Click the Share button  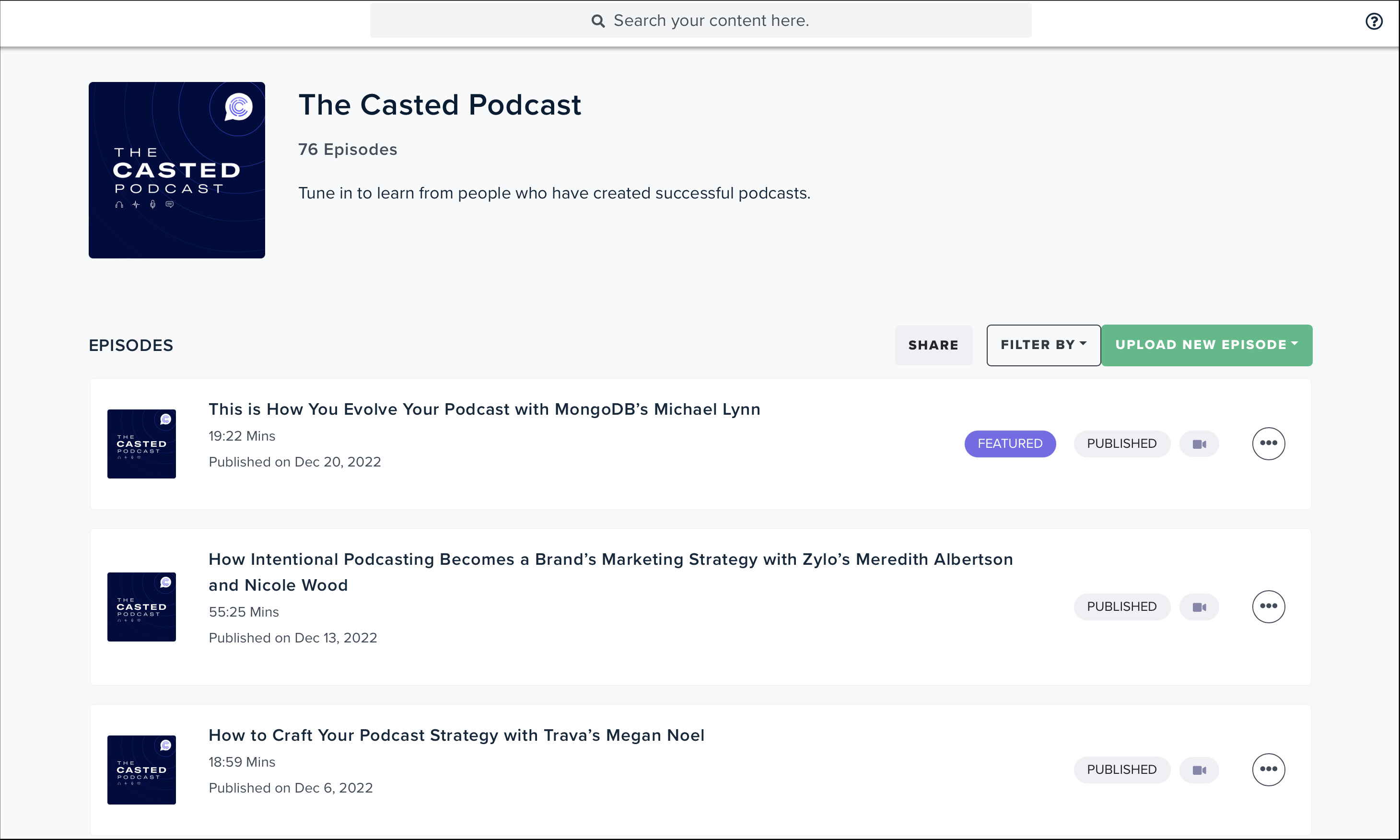pos(933,345)
